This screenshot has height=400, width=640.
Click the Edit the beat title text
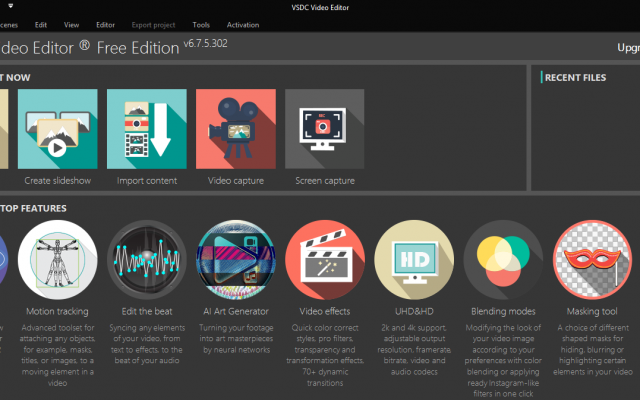pos(147,311)
